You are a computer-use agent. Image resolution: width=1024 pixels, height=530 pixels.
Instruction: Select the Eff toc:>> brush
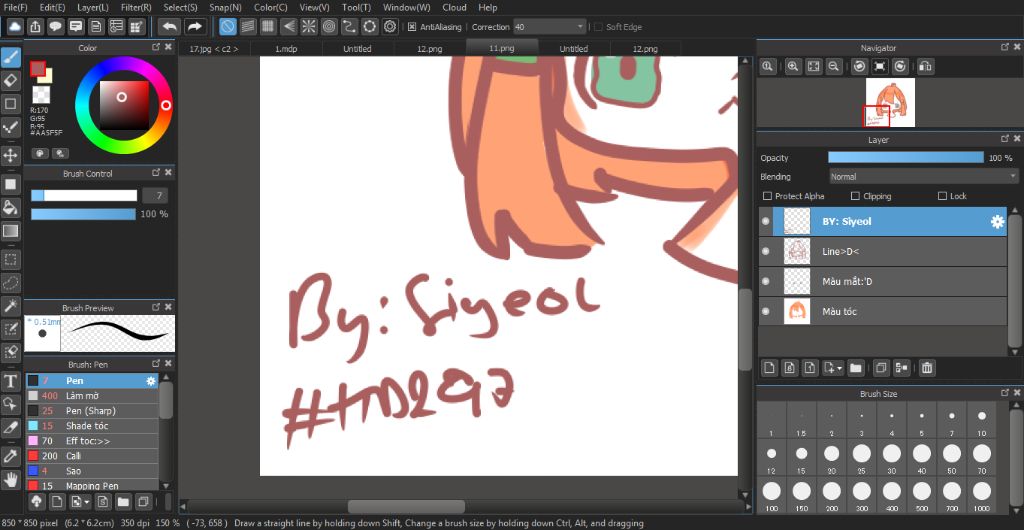pos(92,441)
